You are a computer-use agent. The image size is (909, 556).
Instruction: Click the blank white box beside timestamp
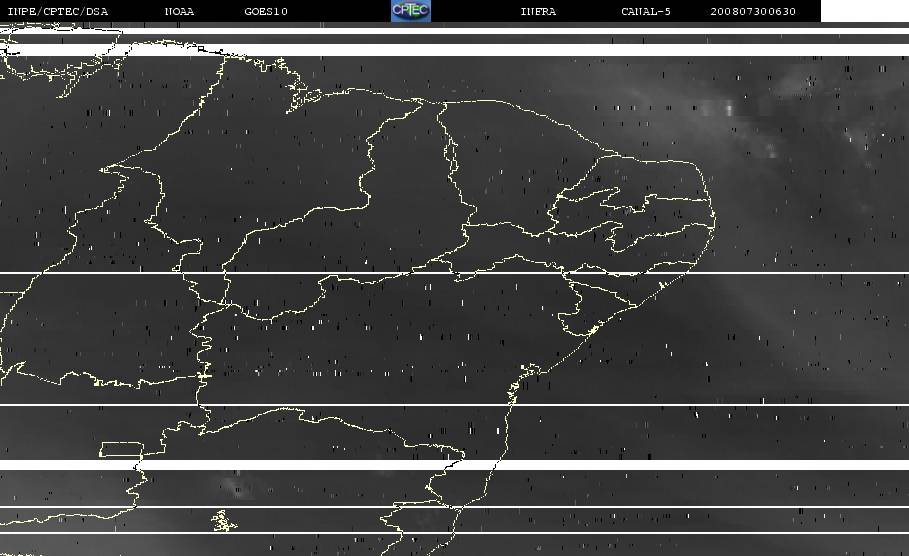[x=864, y=11]
